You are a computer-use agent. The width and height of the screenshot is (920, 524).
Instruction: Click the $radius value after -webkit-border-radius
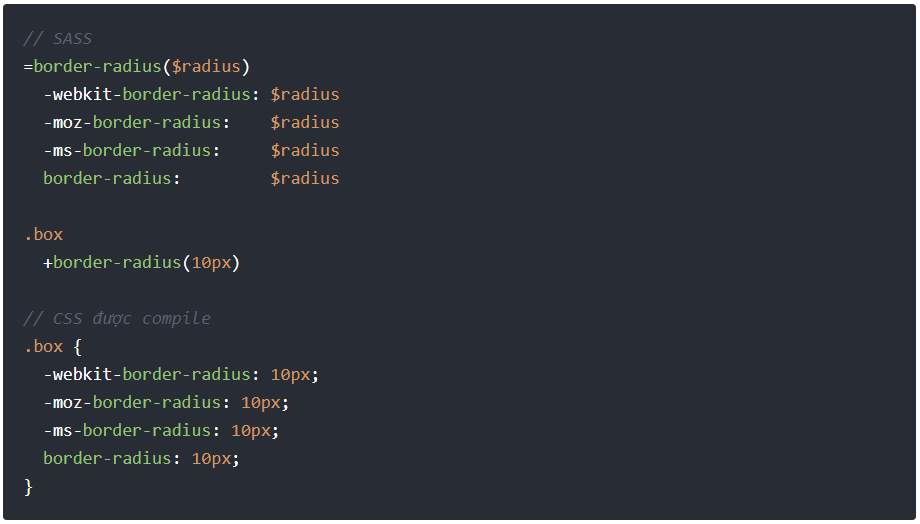(305, 94)
